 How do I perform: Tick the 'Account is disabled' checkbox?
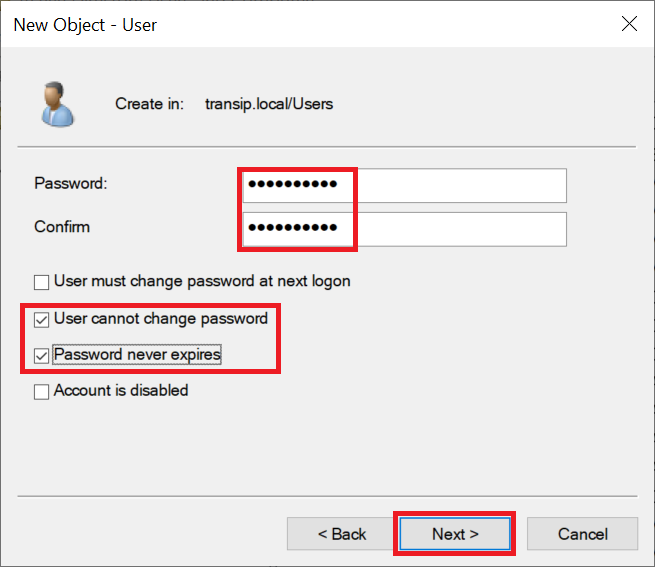41,392
